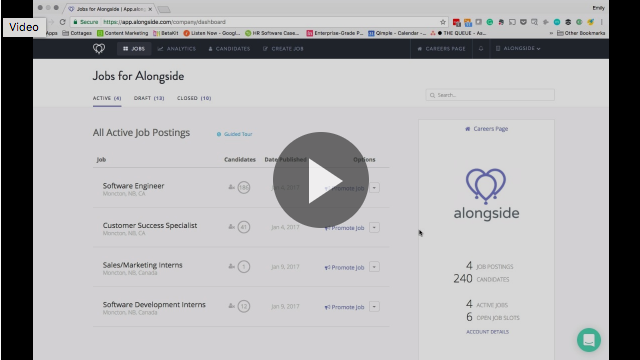The image size is (640, 360).
Task: Click the Emily profile button in Chrome
Action: point(598,8)
